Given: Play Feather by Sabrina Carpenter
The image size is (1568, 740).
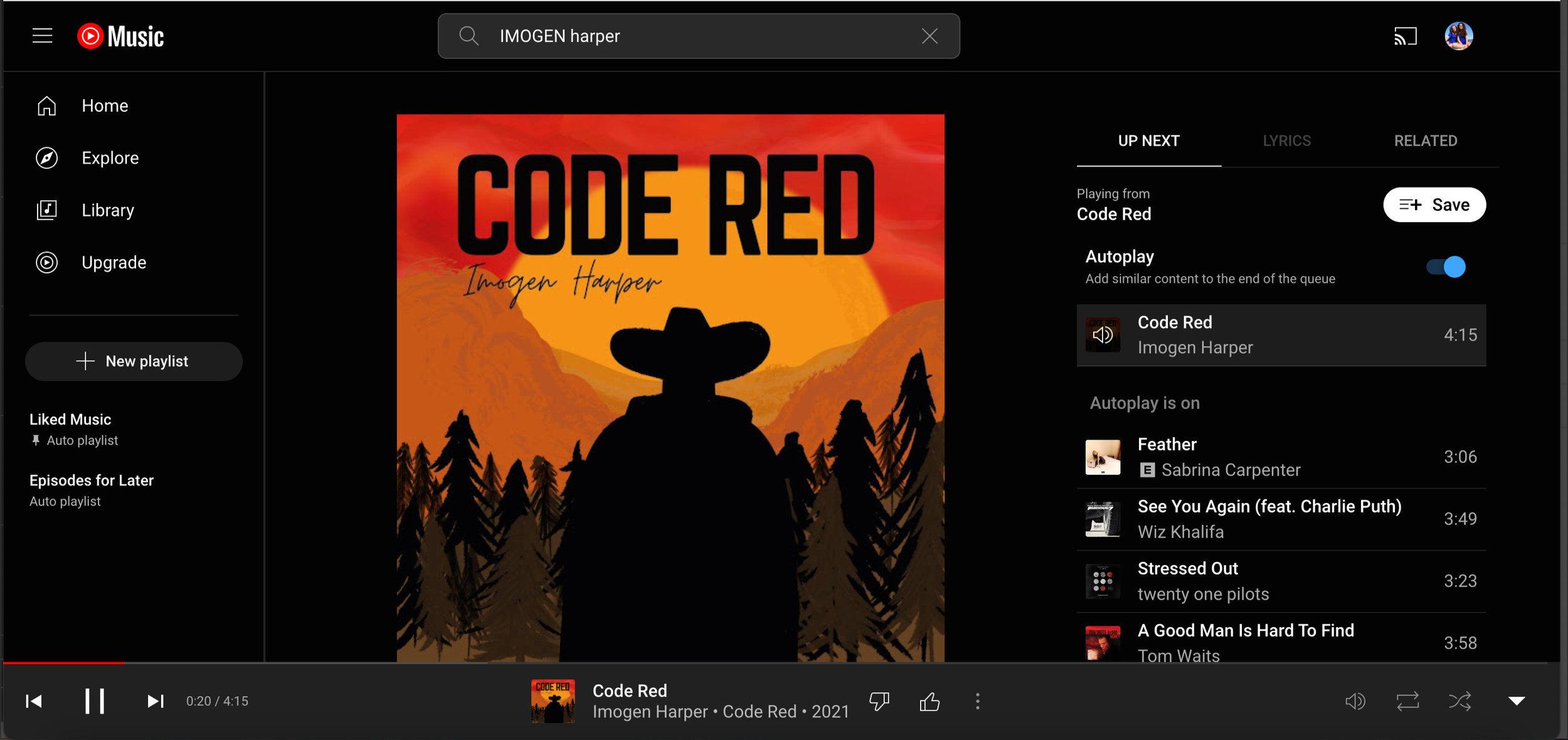Looking at the screenshot, I should [x=1281, y=457].
